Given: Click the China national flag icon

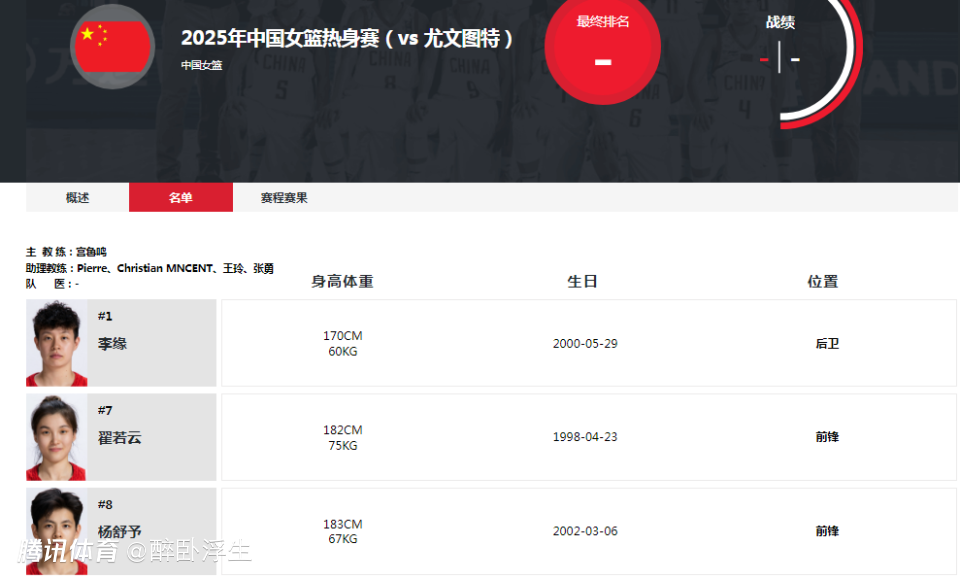Looking at the screenshot, I should 113,47.
